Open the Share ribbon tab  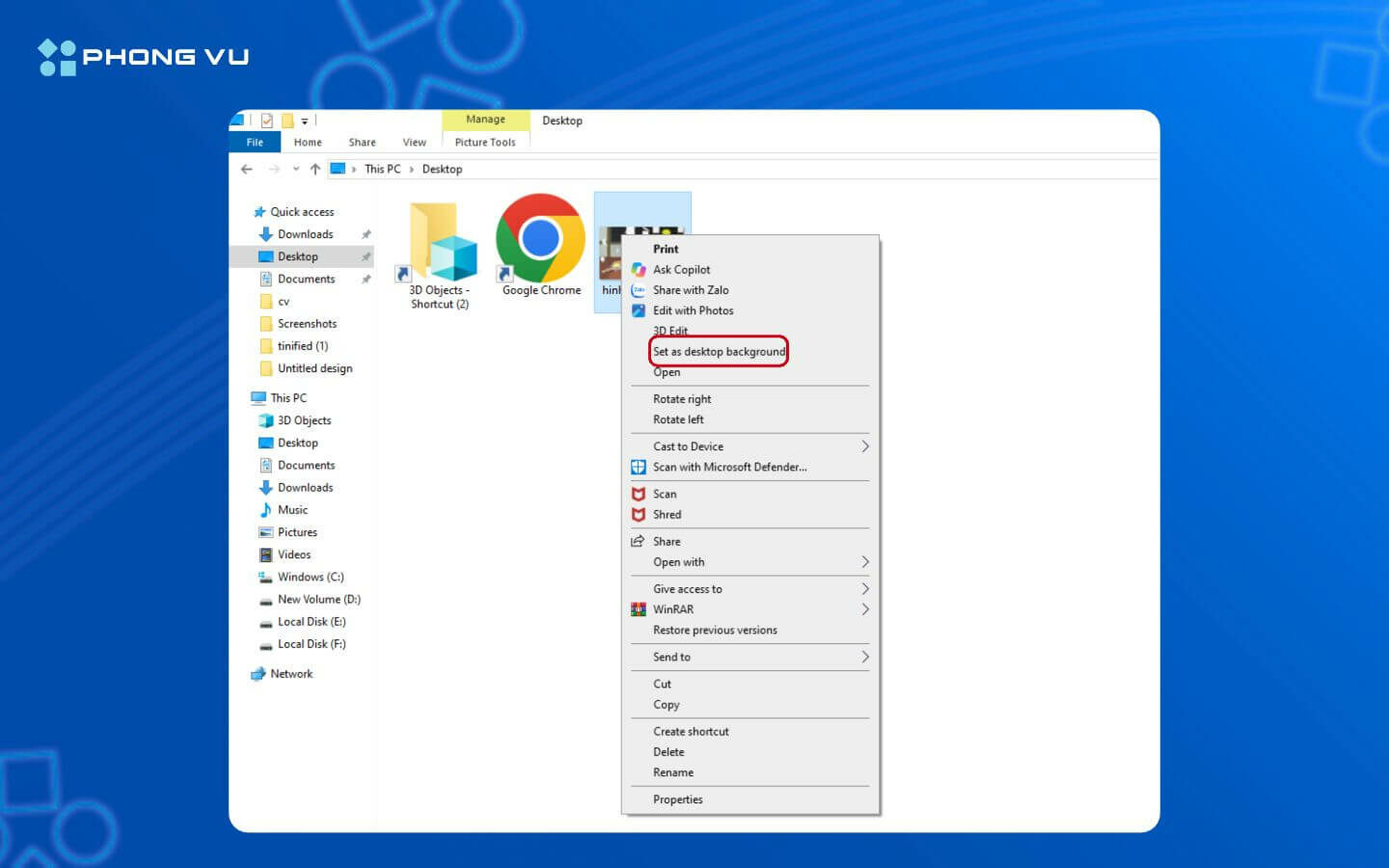[363, 142]
